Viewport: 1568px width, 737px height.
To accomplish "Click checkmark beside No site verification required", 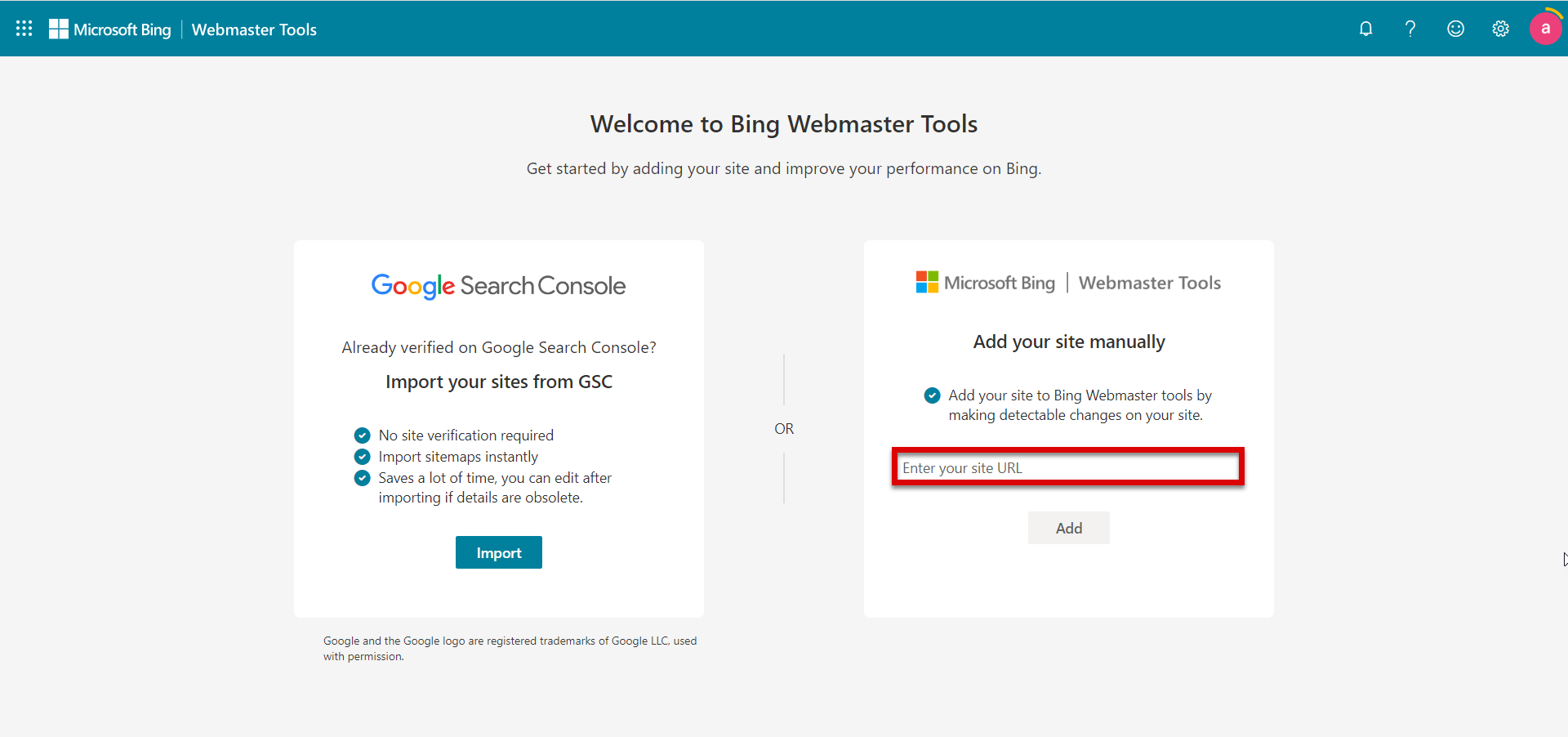I will point(363,435).
